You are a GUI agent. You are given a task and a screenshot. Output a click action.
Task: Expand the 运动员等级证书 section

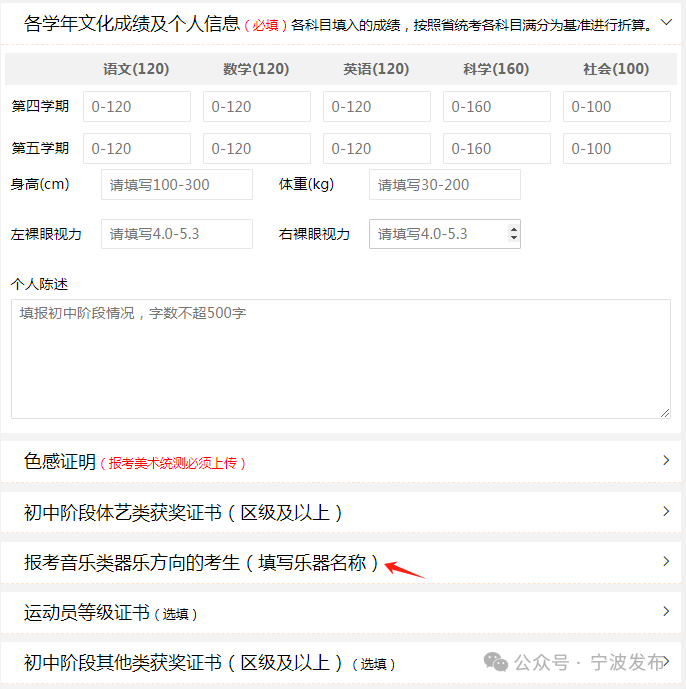pos(666,612)
